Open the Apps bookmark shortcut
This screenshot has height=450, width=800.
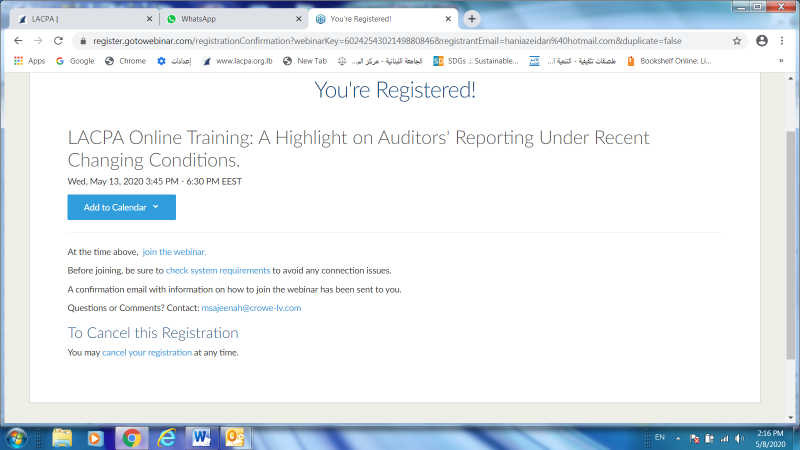point(30,61)
